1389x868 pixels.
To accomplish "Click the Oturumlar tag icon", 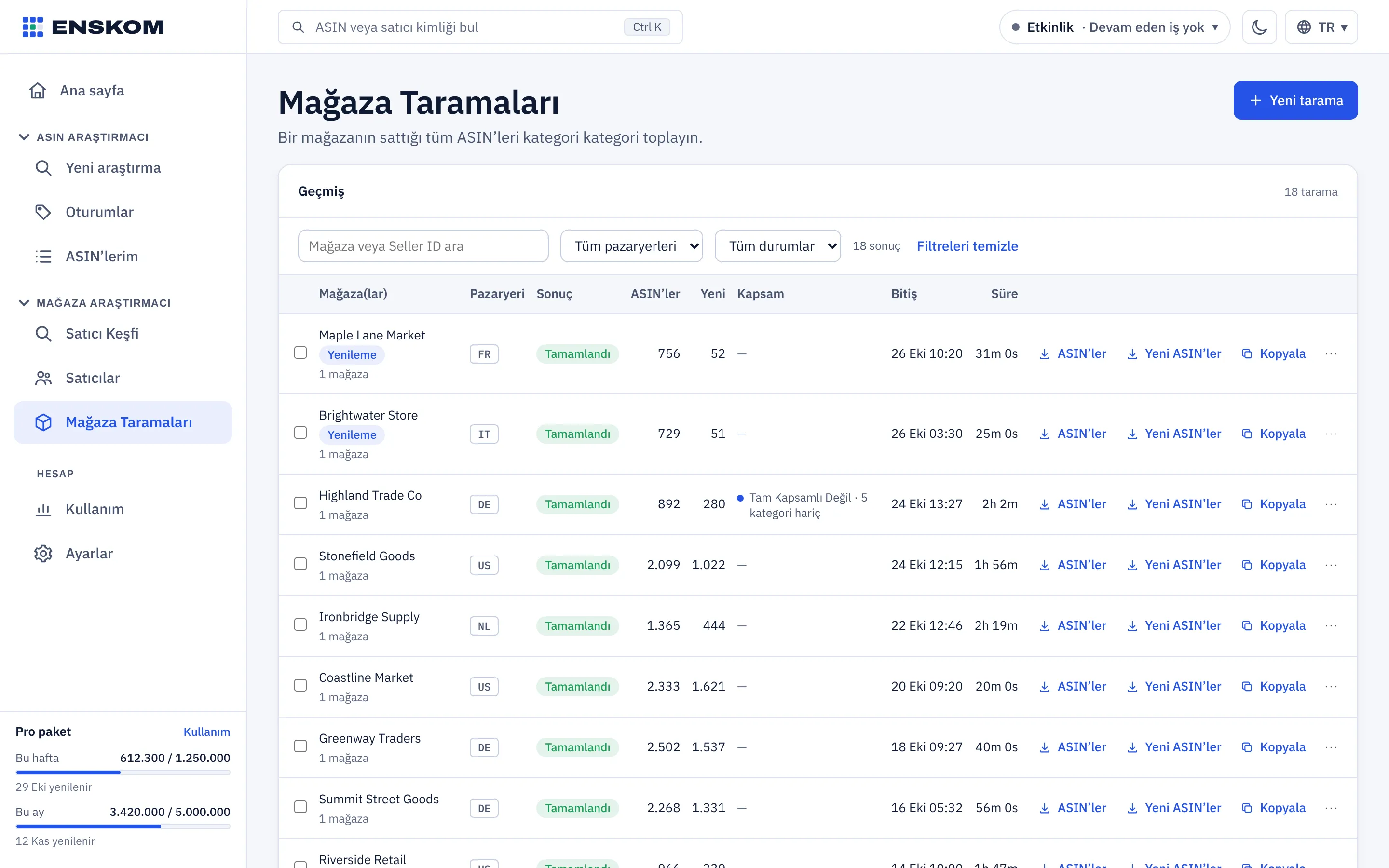I will 43,212.
